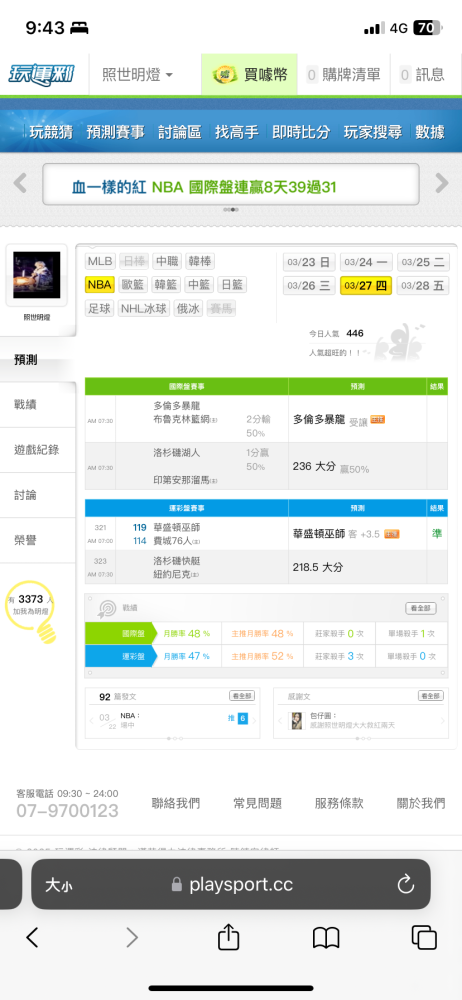Choose date 03/23 日
This screenshot has width=462, height=1000.
pyautogui.click(x=309, y=262)
